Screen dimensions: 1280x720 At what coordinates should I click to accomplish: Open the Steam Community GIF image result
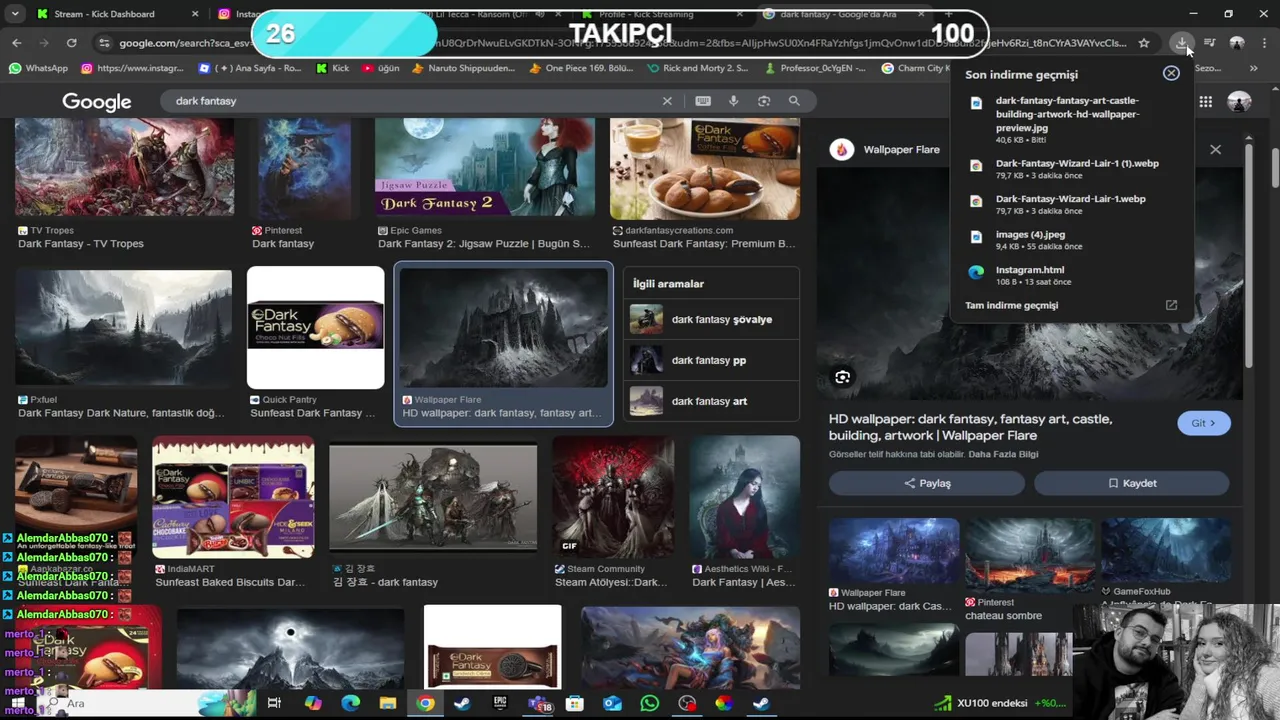click(x=613, y=496)
